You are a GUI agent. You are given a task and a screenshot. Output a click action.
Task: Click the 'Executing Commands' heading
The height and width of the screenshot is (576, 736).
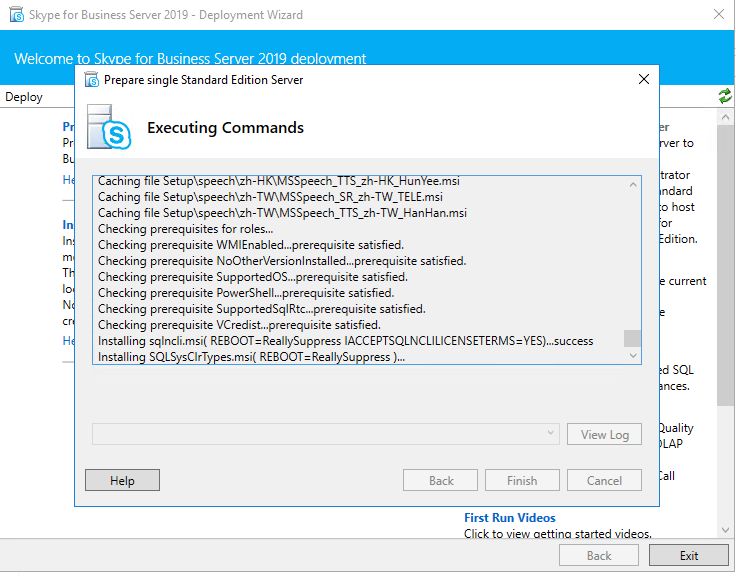coord(225,127)
